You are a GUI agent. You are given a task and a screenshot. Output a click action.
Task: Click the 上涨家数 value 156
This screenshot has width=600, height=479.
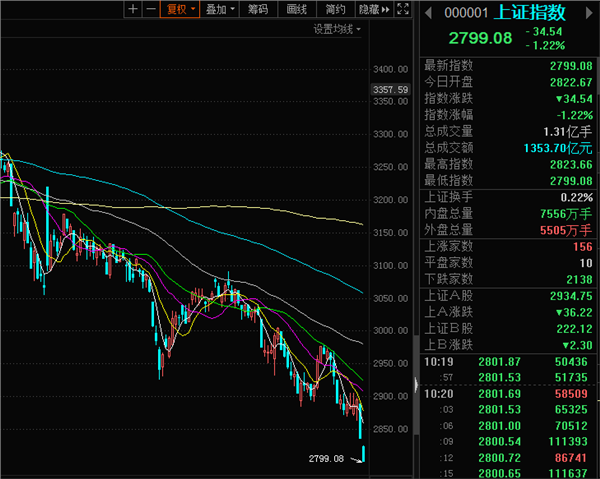click(583, 247)
